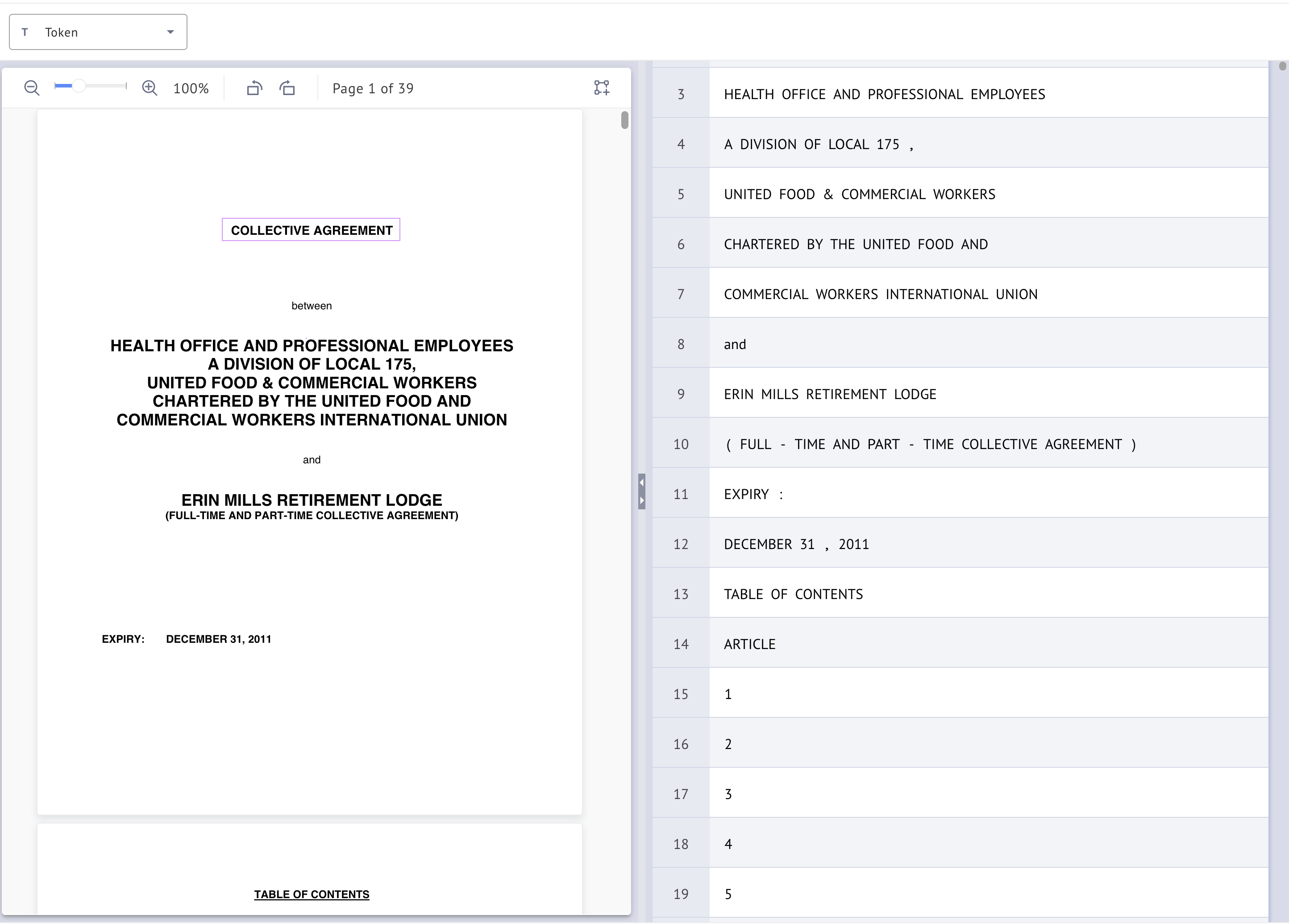The image size is (1289, 924).
Task: Select line 11 EXPIRY :
Action: point(960,493)
